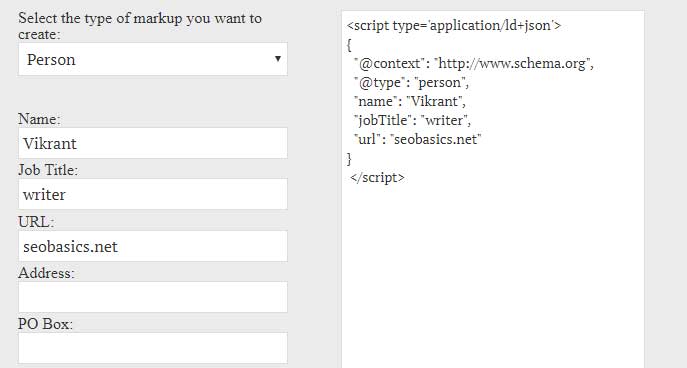Click the generated JSON-LD code output area
This screenshot has height=368, width=687.
coord(493,189)
